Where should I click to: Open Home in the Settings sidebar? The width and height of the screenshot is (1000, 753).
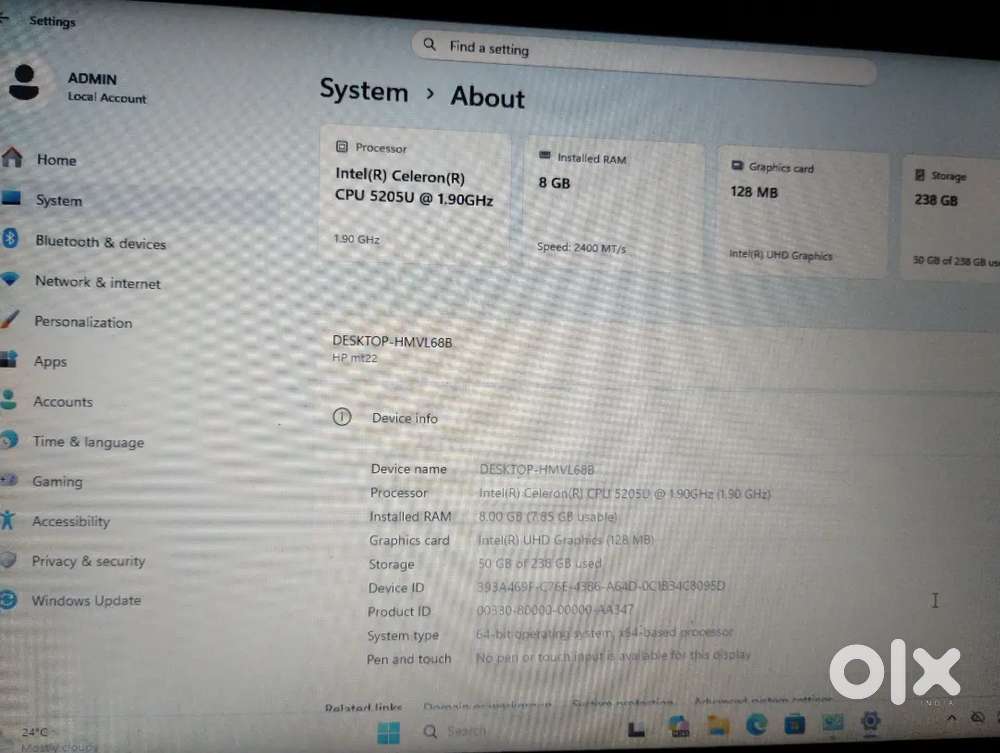[56, 159]
